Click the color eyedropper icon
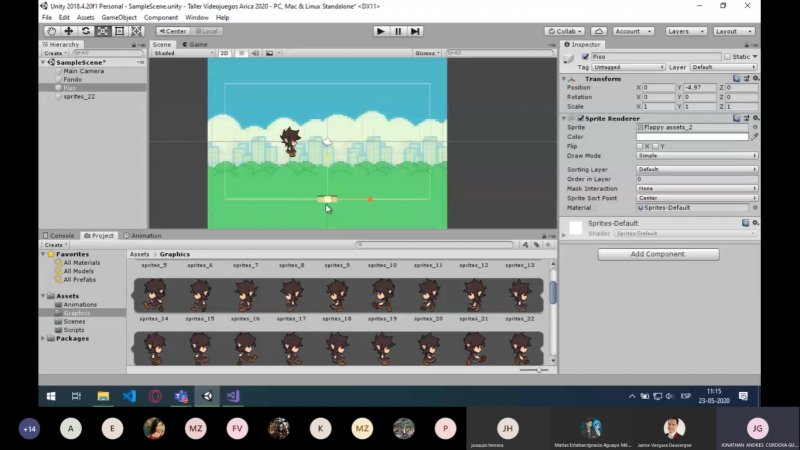This screenshot has width=800, height=450. (x=755, y=137)
